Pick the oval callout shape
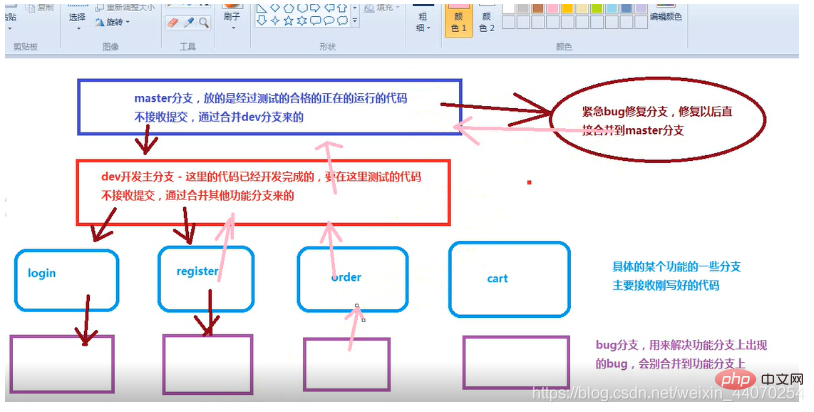Screen dimensions: 814x412 pos(329,21)
